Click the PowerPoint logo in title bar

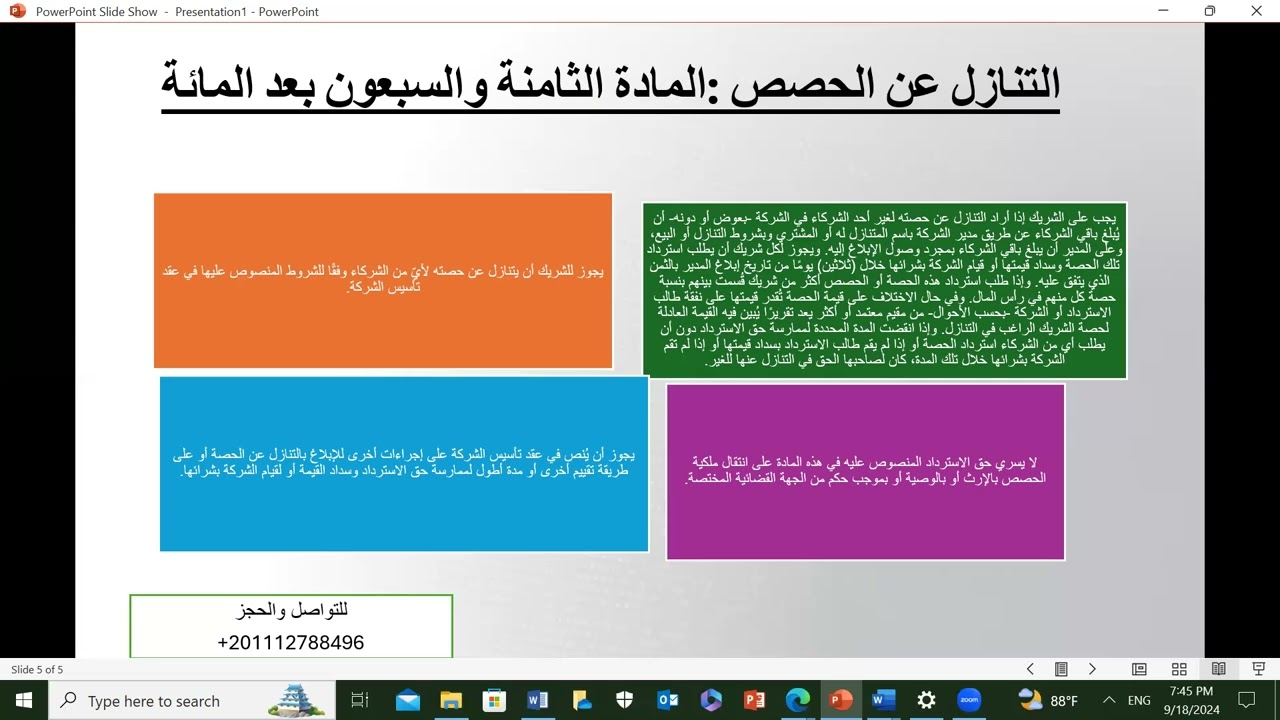(16, 11)
